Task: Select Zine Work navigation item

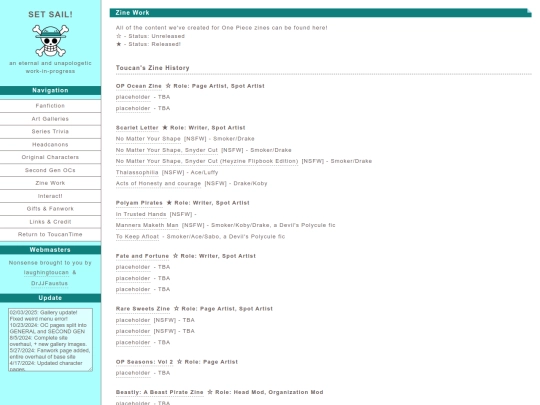Action: coord(50,183)
